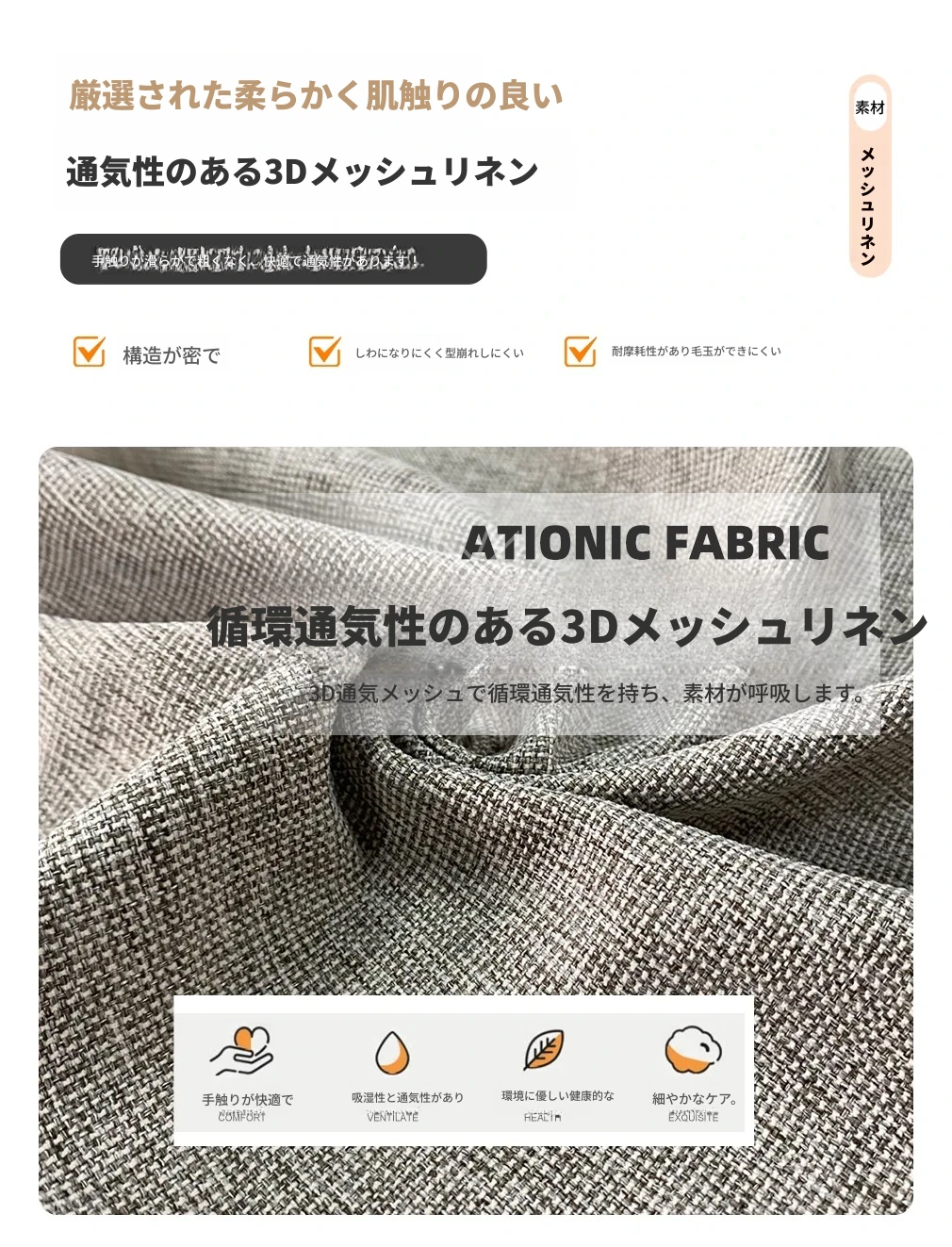Click the cotton ball exquisite icon
This screenshot has height=1247, width=952.
coord(693,1050)
